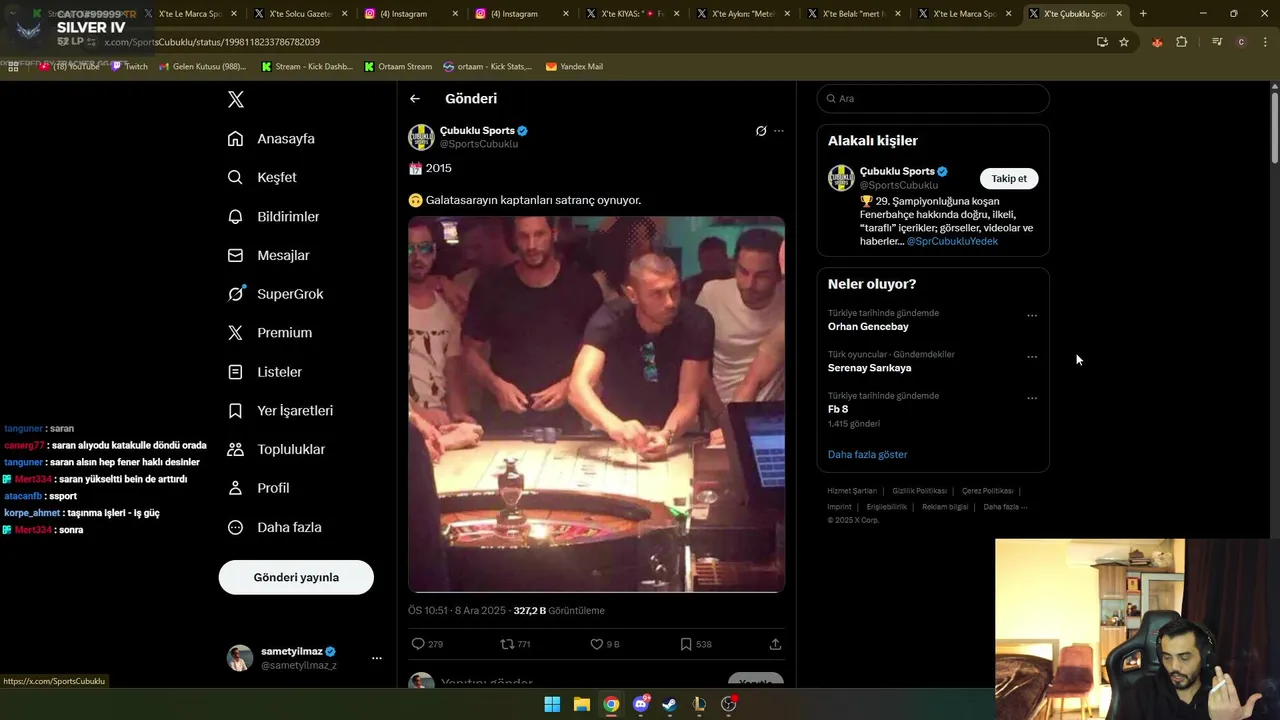Click the Grok icon on the post header
Viewport: 1280px width, 720px height.
(x=761, y=131)
